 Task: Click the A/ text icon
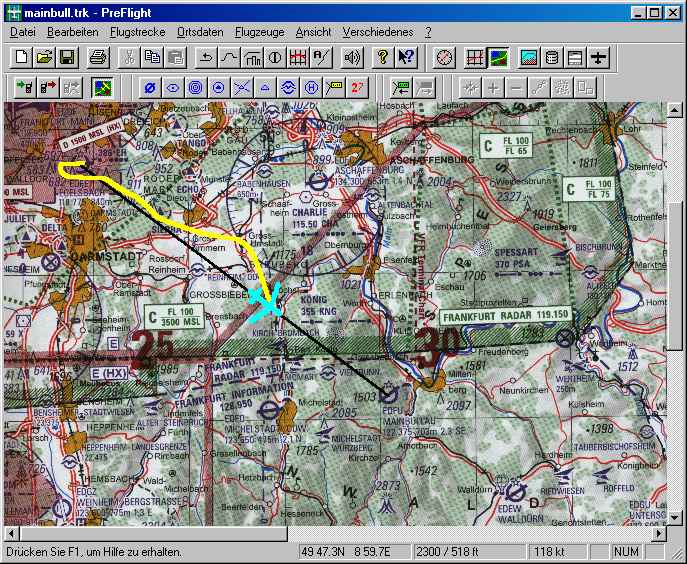coord(321,57)
